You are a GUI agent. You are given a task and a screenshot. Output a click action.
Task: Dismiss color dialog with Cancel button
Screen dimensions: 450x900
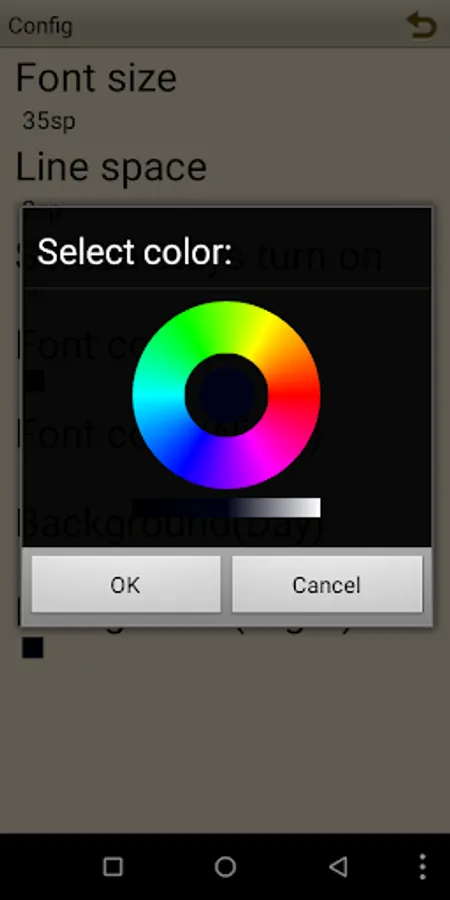coord(327,584)
